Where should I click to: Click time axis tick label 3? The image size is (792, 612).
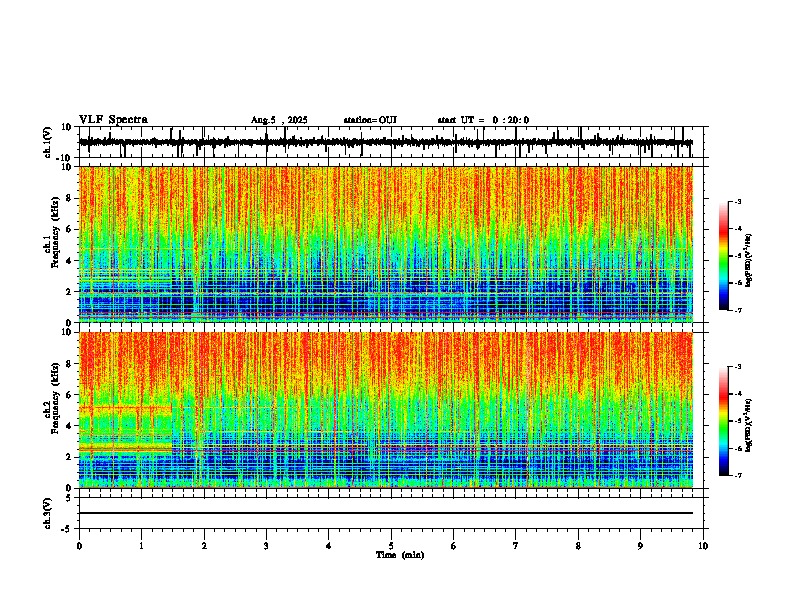266,546
